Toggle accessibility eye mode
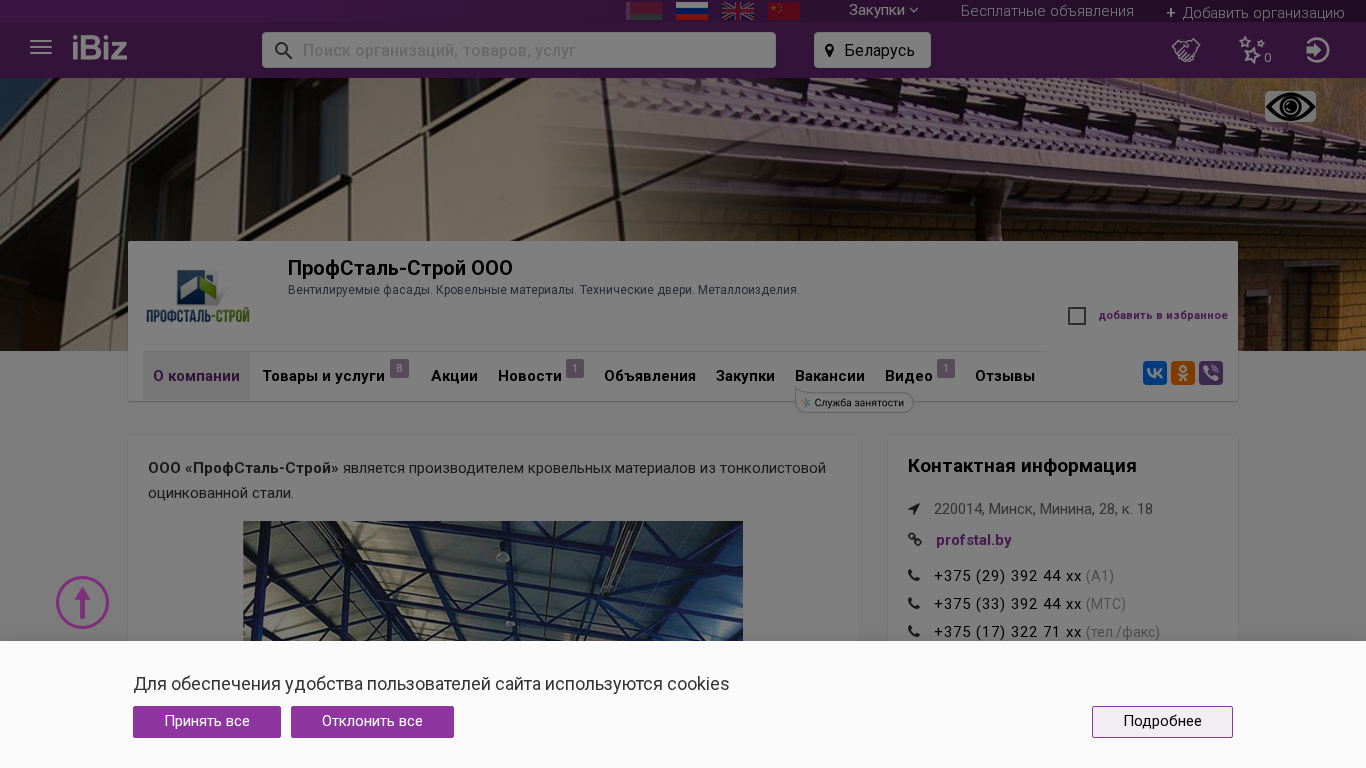This screenshot has height=768, width=1366. [x=1290, y=107]
